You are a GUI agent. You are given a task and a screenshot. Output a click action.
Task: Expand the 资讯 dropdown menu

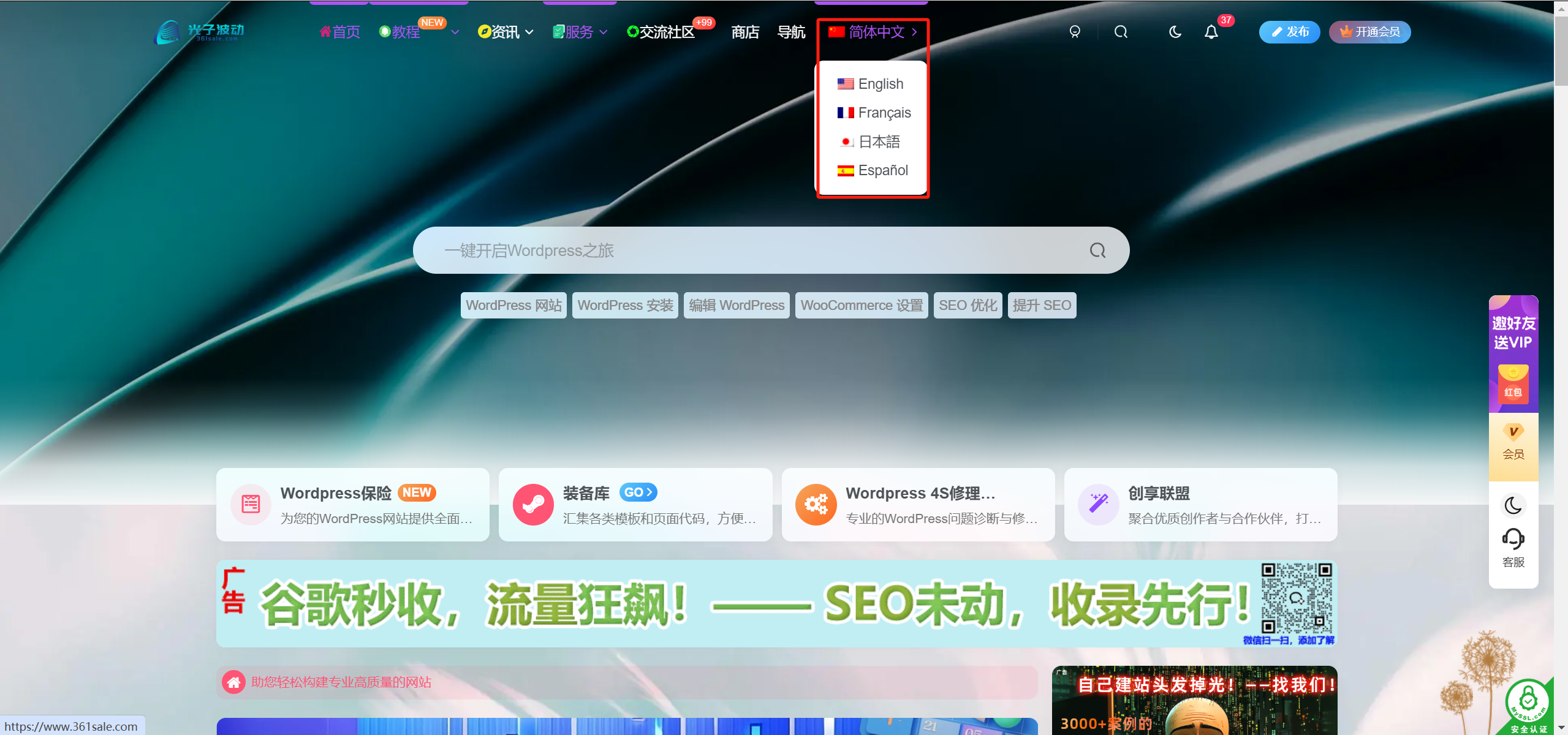point(529,32)
